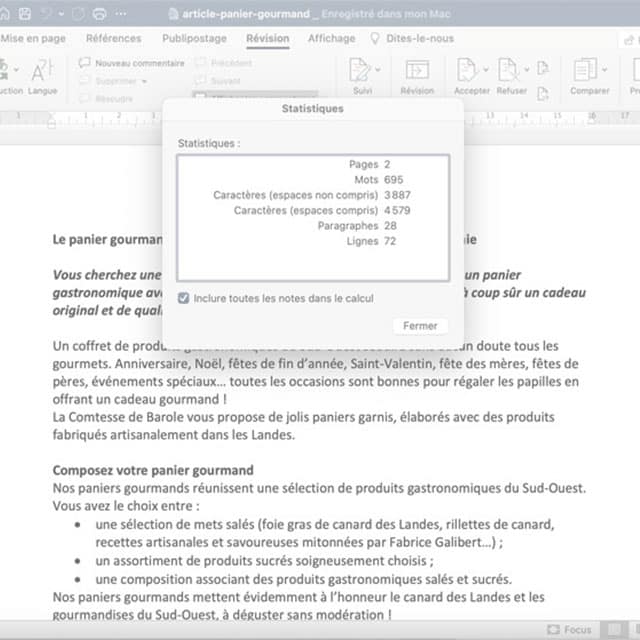The height and width of the screenshot is (640, 640).
Task: Select the Révision tab
Action: [268, 38]
